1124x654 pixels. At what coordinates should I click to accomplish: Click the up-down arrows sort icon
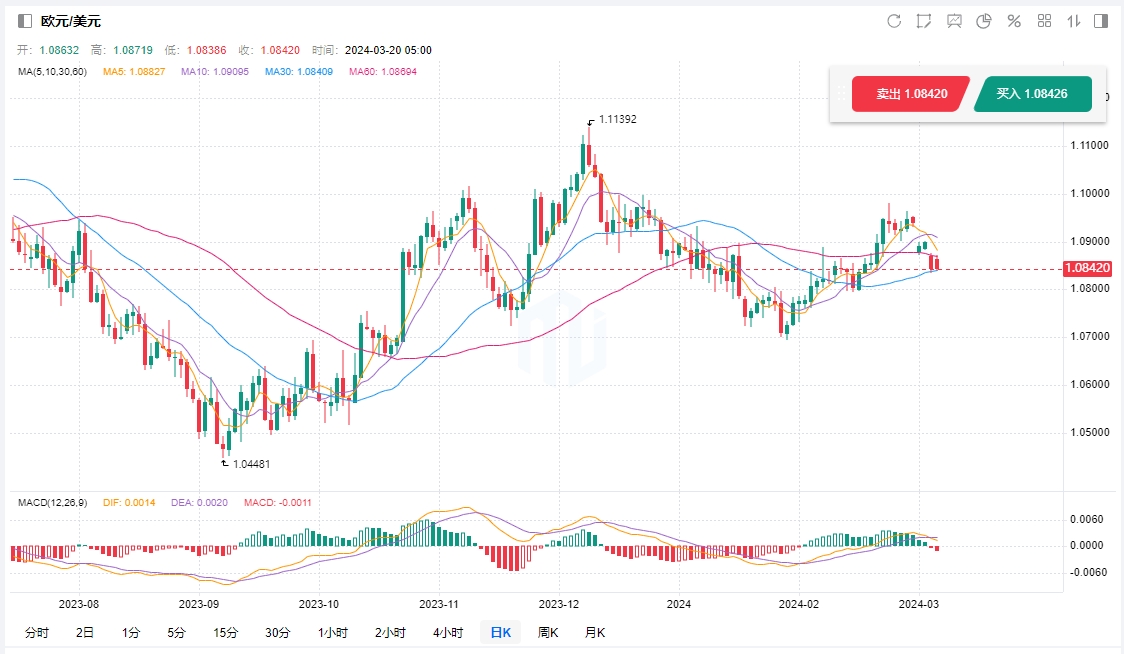(x=1074, y=21)
